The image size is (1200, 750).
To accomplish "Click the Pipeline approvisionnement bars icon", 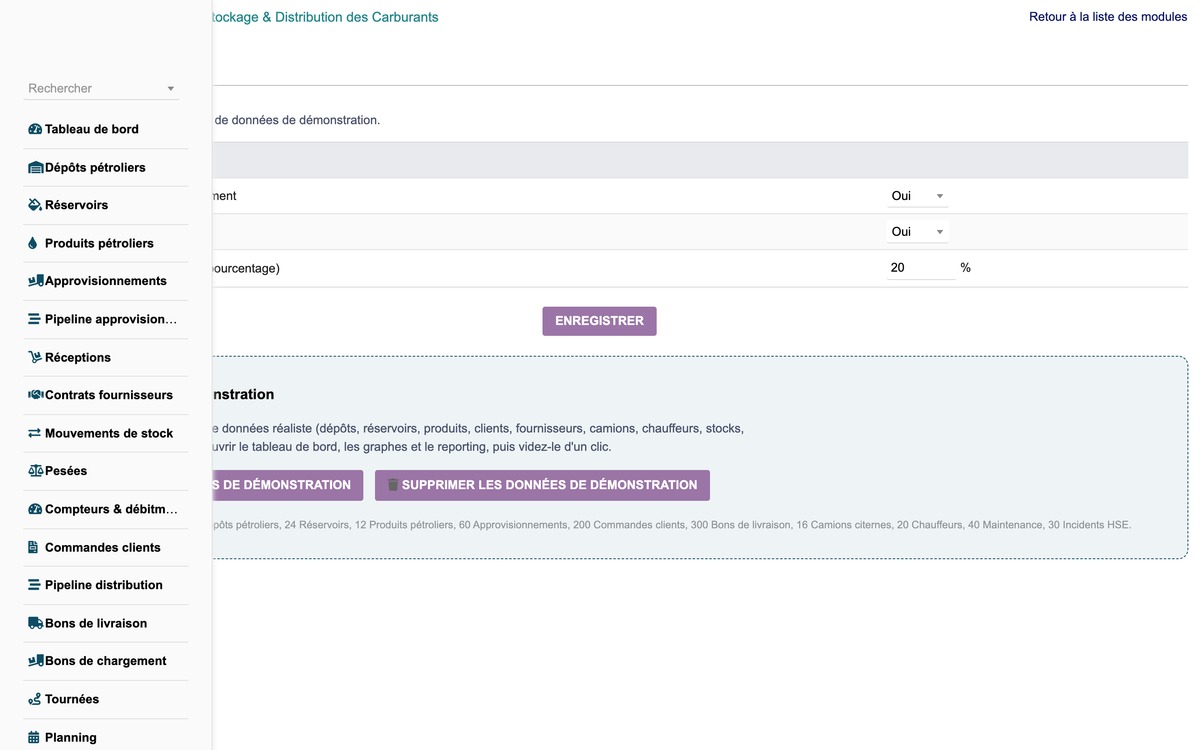I will tap(35, 319).
